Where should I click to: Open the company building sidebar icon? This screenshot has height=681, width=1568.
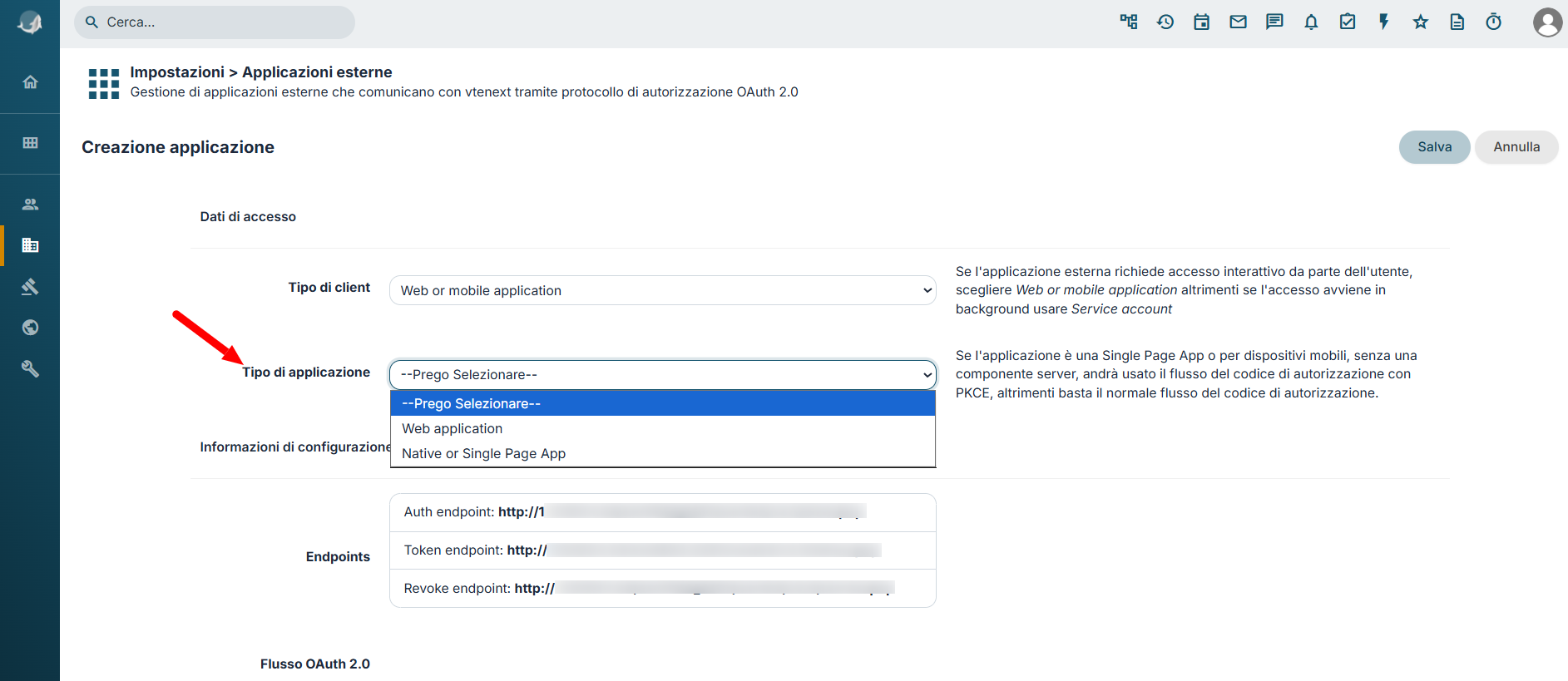click(x=30, y=245)
